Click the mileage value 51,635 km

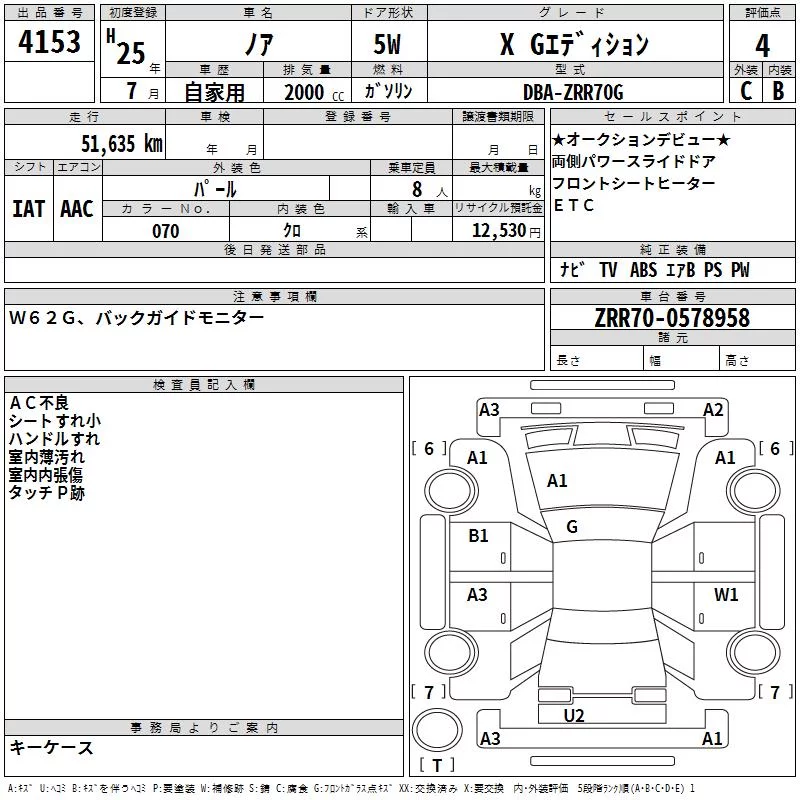tap(122, 143)
